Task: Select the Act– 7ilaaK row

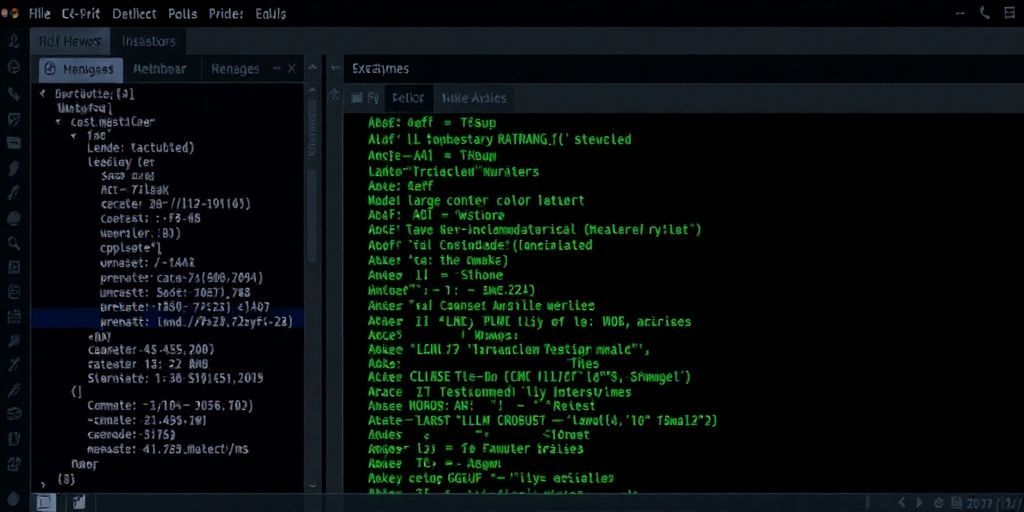Action: click(x=135, y=189)
